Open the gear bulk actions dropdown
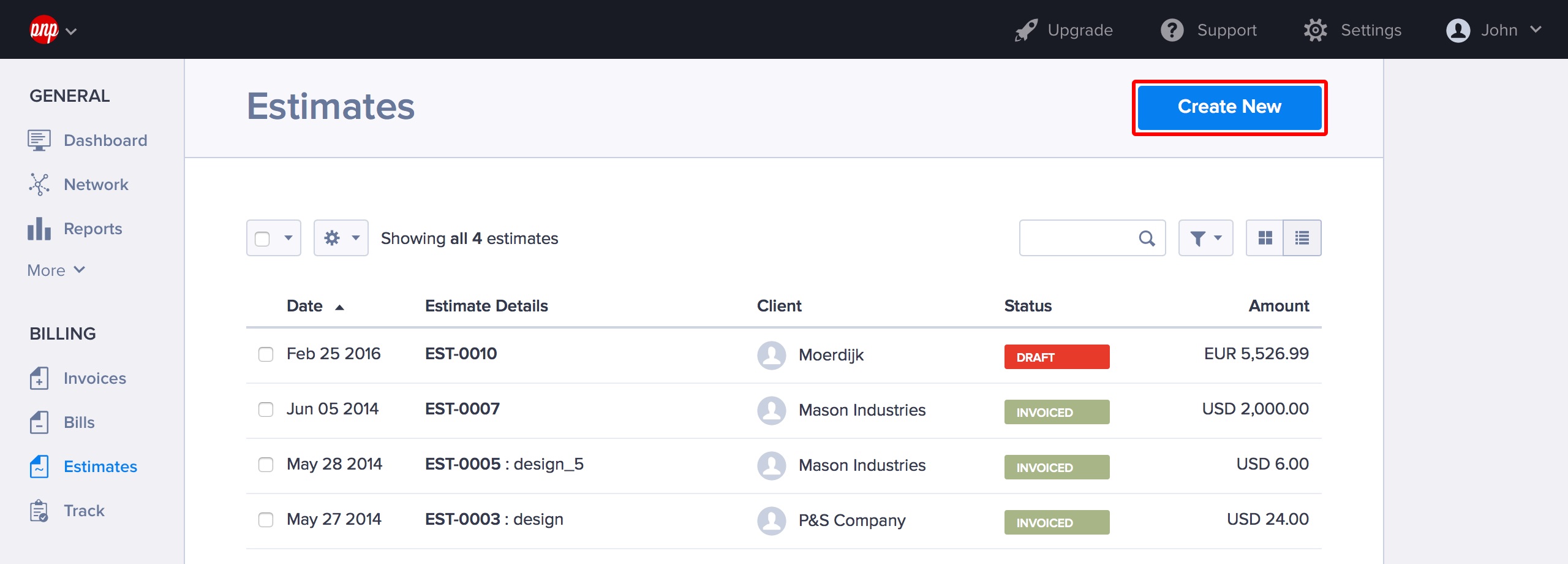Screen dimensions: 1568x564 (341, 238)
